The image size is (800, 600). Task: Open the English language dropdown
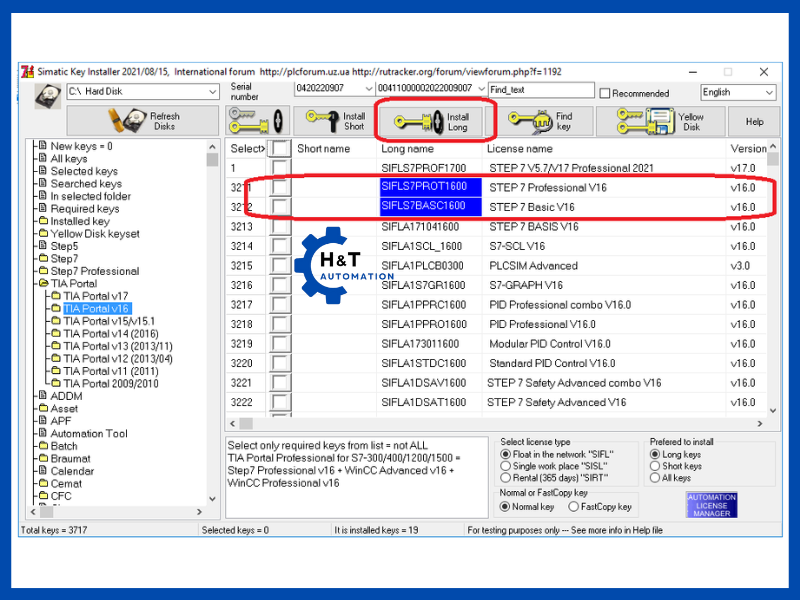point(768,92)
